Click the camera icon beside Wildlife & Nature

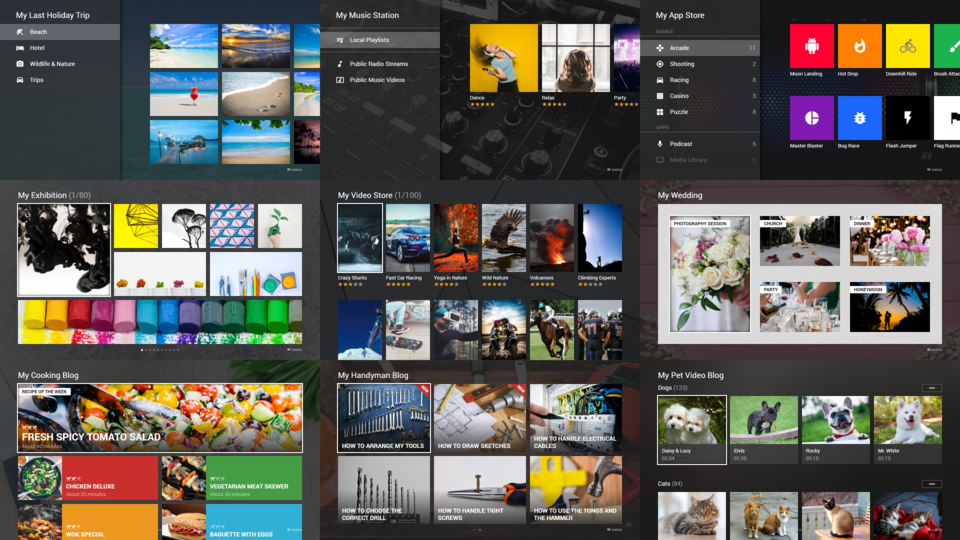(x=20, y=64)
